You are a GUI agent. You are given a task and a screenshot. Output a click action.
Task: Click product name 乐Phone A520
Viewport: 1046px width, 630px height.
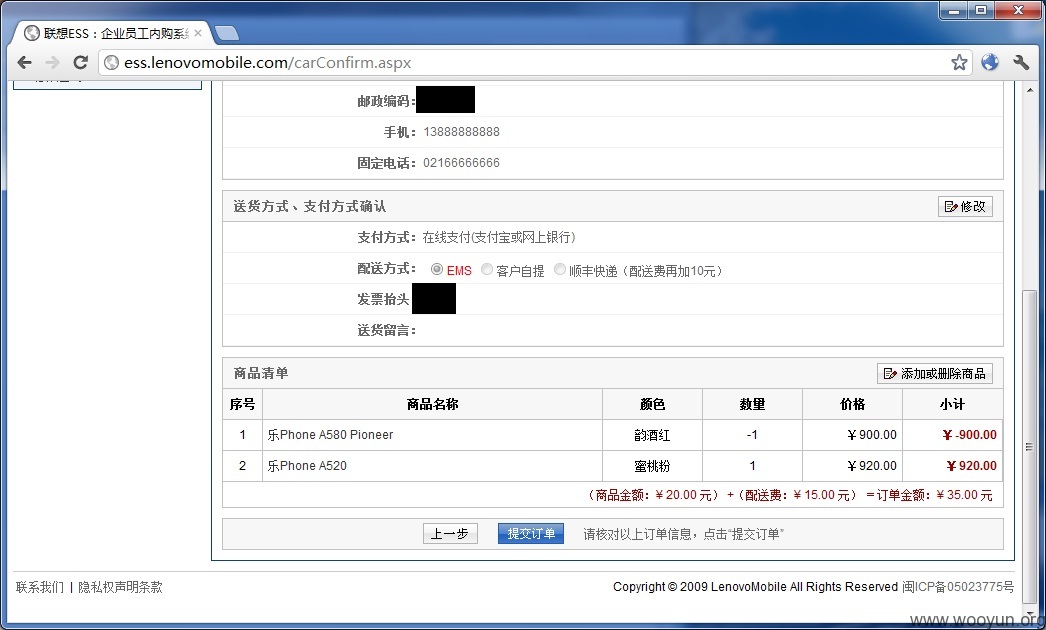coord(307,466)
